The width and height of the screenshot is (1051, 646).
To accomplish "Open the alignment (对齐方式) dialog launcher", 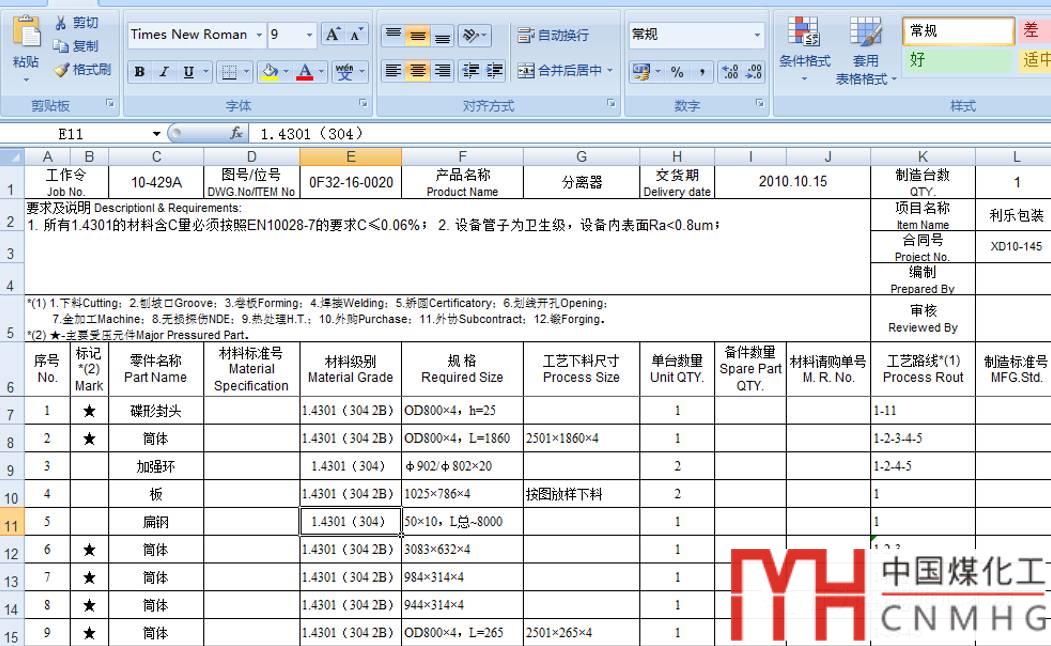I will (611, 104).
